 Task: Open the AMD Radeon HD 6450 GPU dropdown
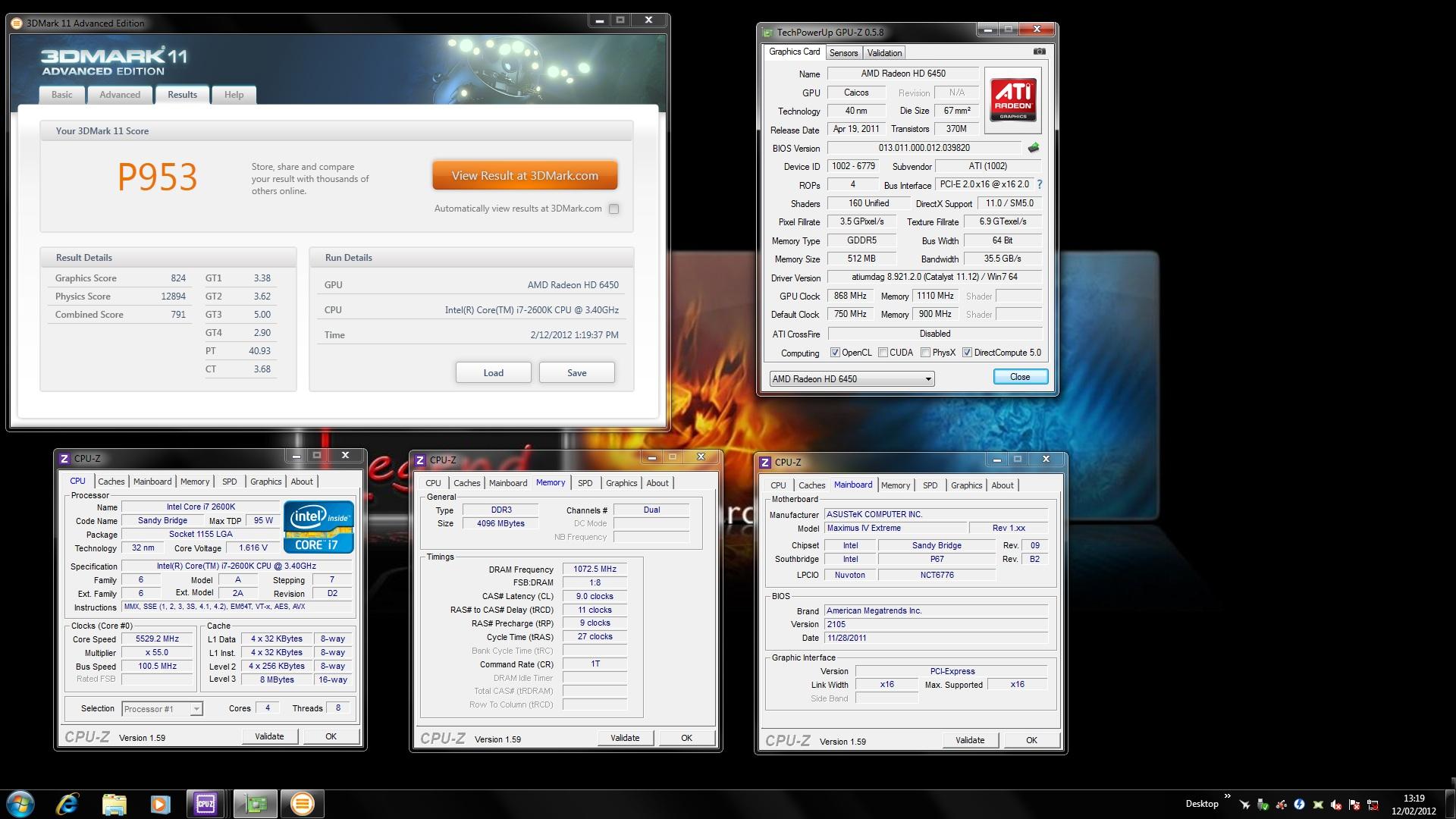click(852, 378)
